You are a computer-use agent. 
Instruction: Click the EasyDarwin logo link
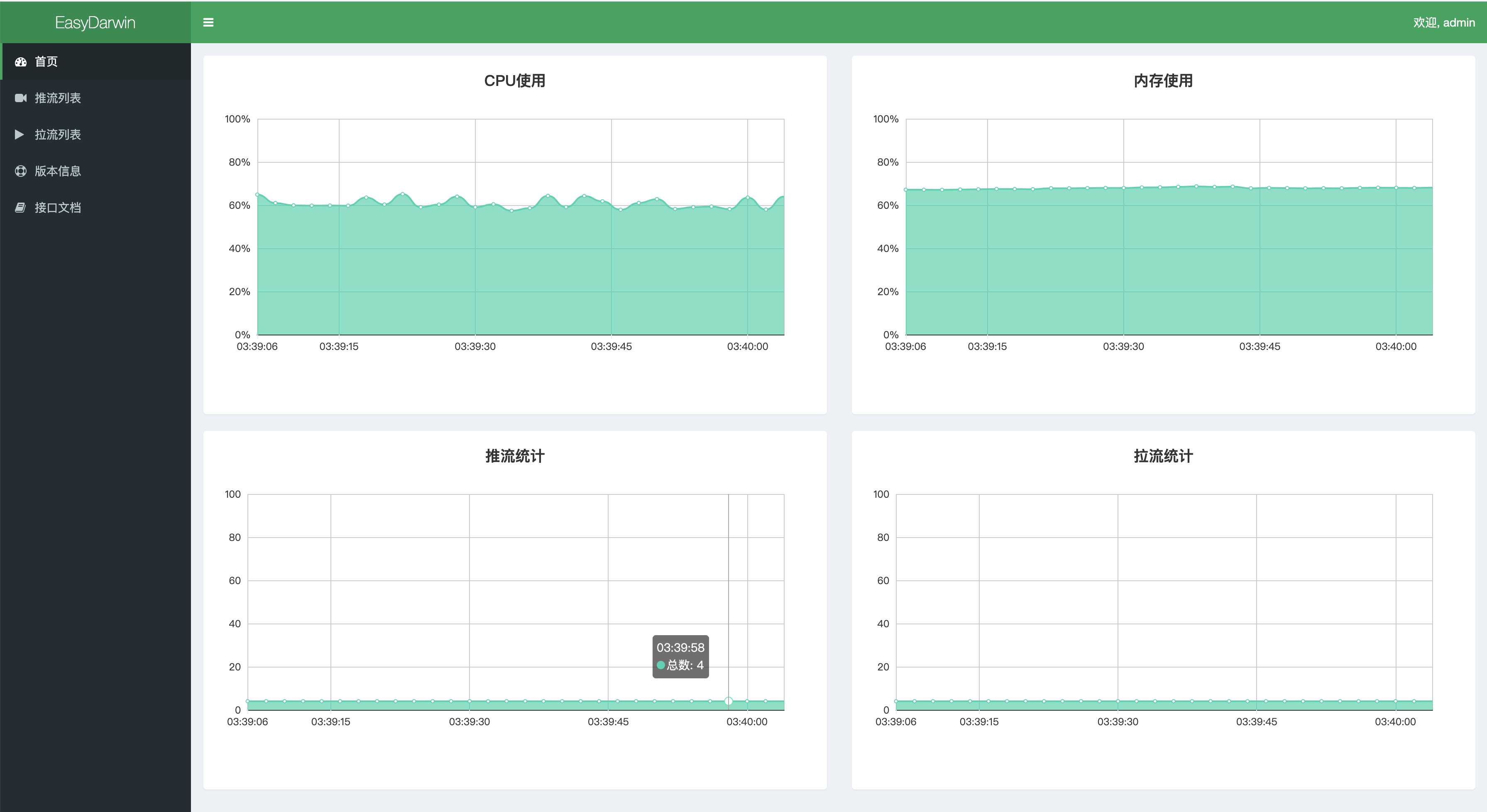coord(95,22)
